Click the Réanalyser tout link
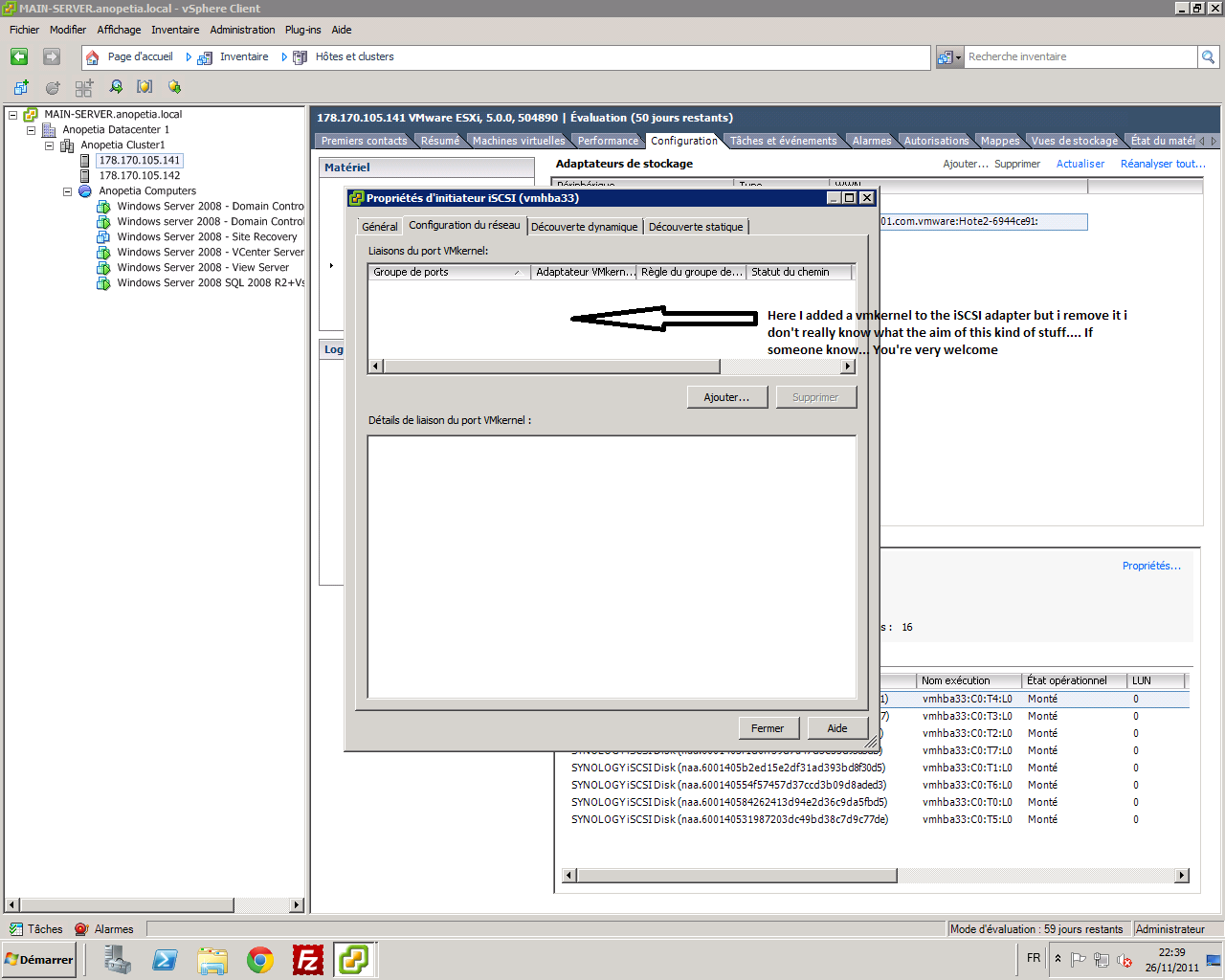The width and height of the screenshot is (1225, 980). pyautogui.click(x=1163, y=164)
